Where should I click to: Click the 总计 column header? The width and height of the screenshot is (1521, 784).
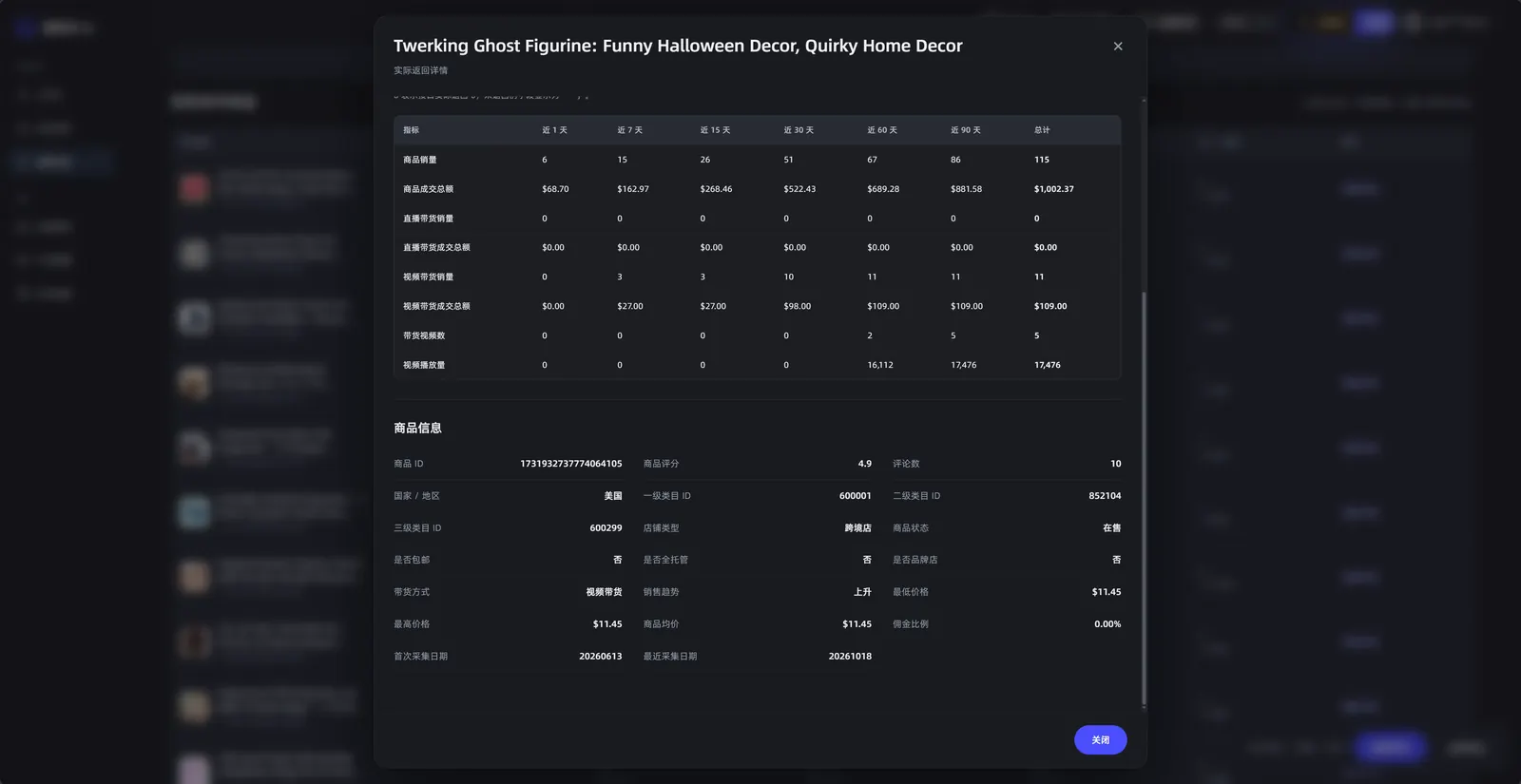(x=1042, y=130)
